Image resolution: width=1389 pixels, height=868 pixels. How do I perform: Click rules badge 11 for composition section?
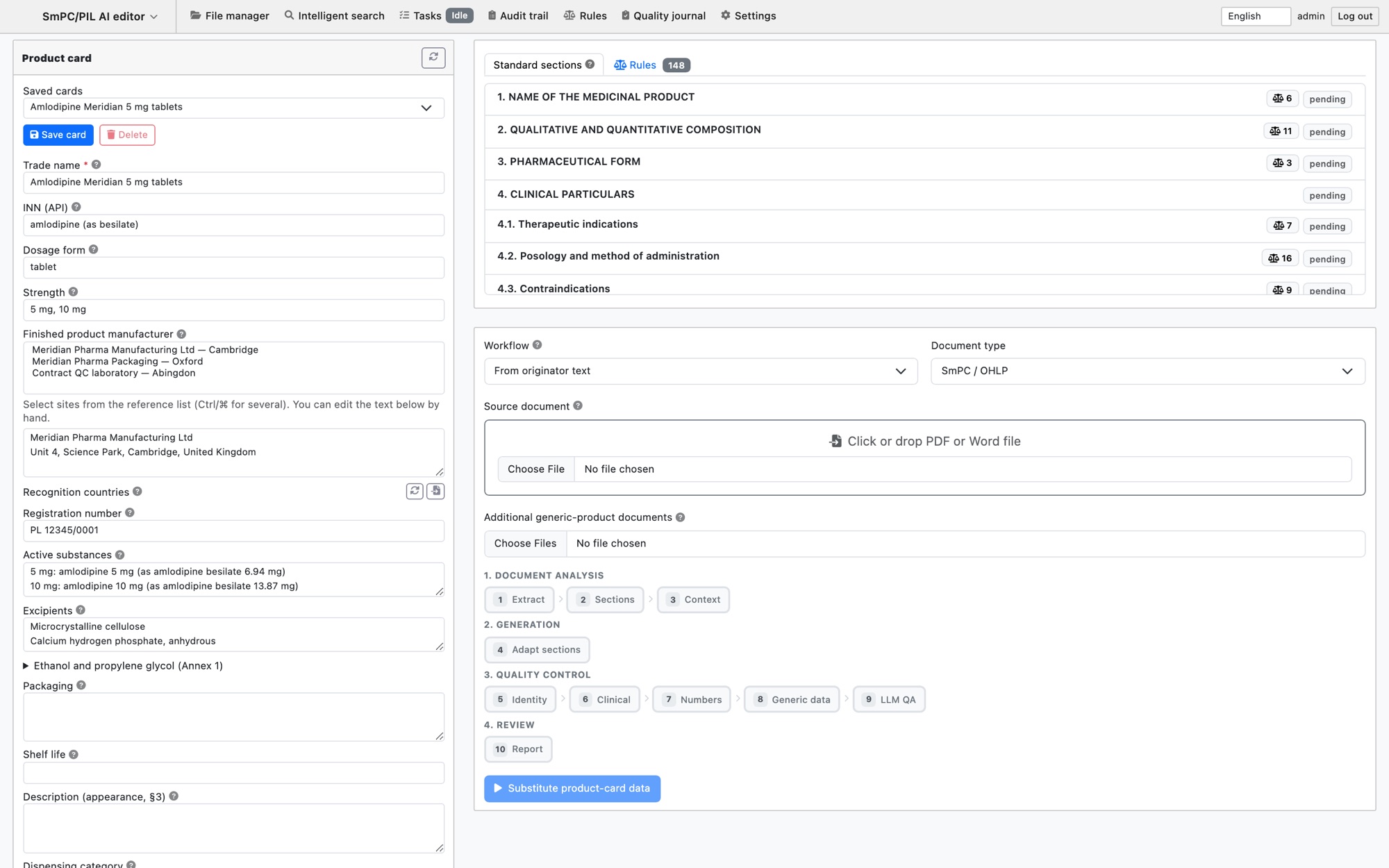pos(1281,131)
